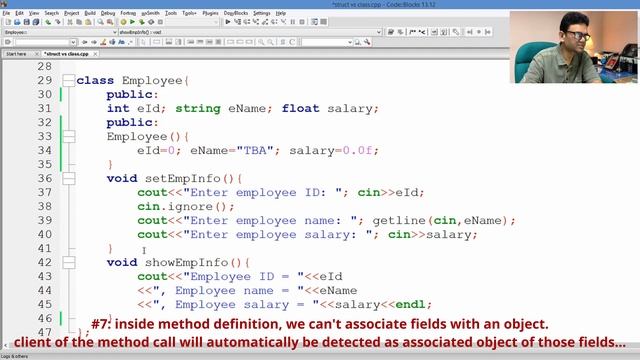Open the Replace tool
Viewport: 640px width, 360px height.
pos(110,22)
